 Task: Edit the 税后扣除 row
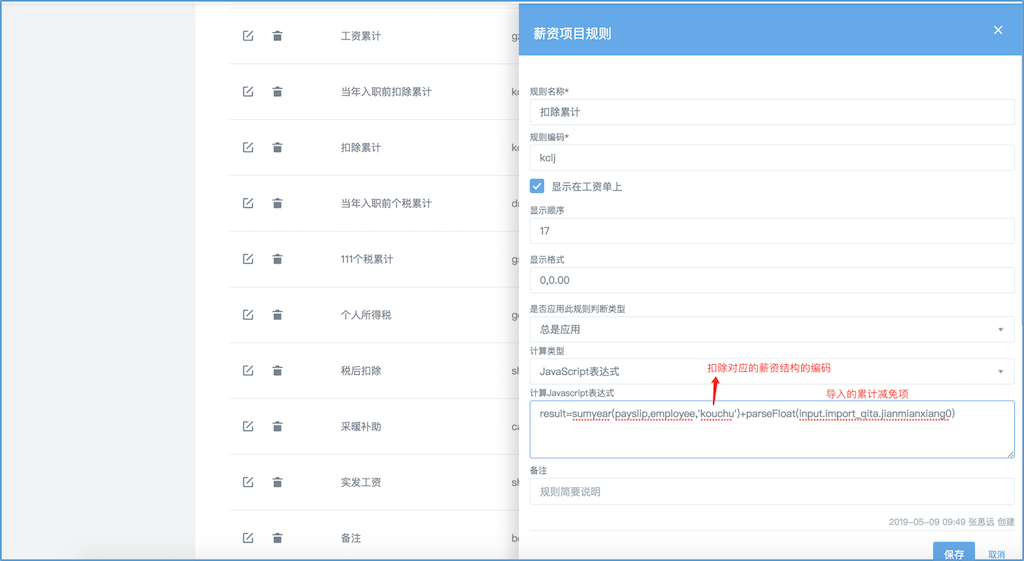pos(248,370)
